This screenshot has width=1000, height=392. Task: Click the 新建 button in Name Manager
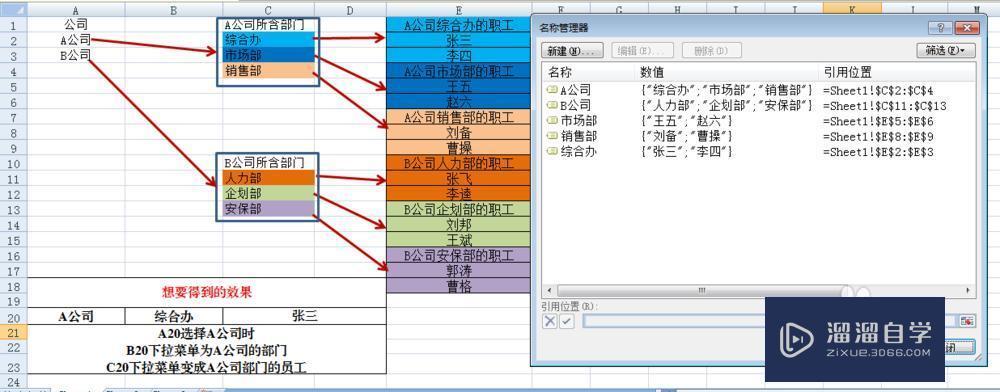[572, 51]
